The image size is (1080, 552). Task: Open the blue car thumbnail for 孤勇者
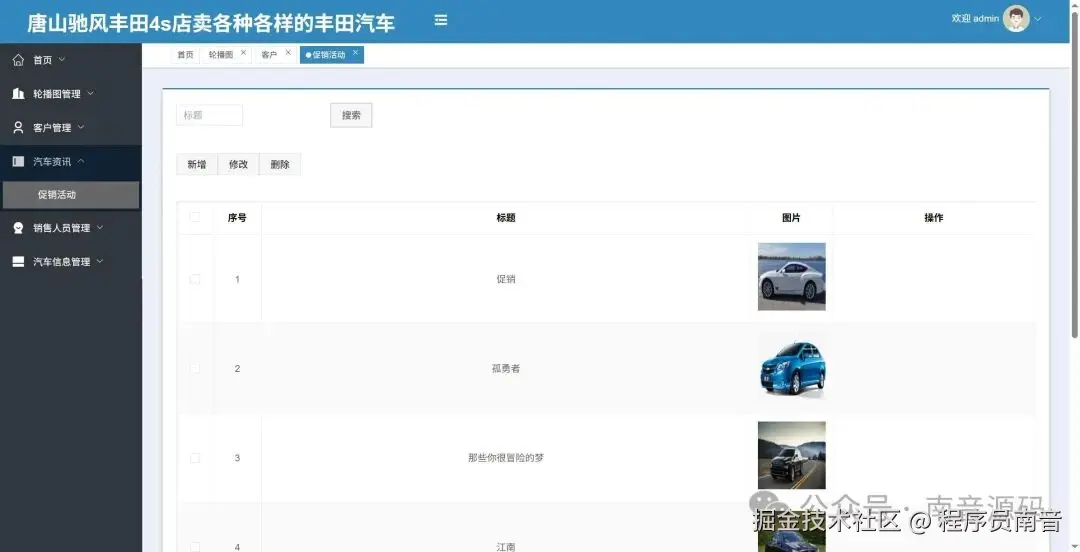791,366
